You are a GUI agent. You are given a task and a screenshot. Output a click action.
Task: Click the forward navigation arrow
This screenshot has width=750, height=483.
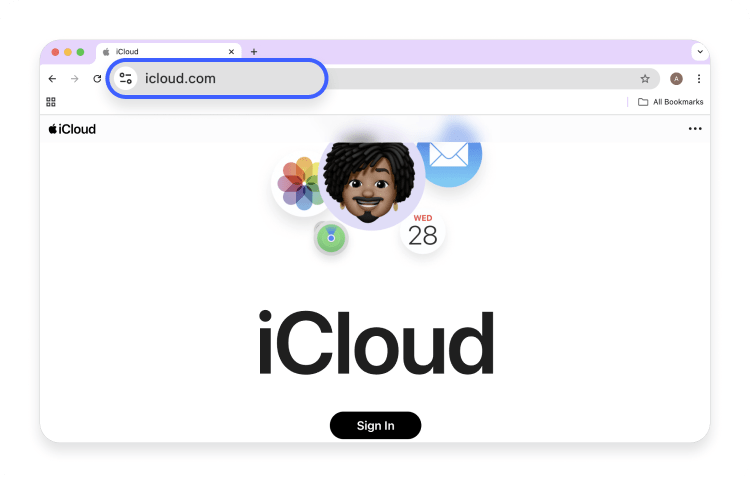(x=75, y=79)
